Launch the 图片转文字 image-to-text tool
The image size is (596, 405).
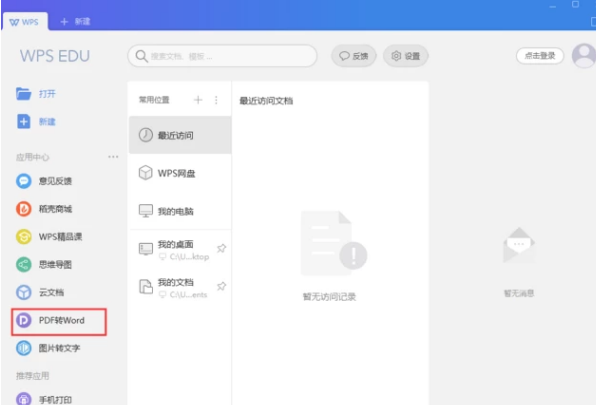pos(48,348)
